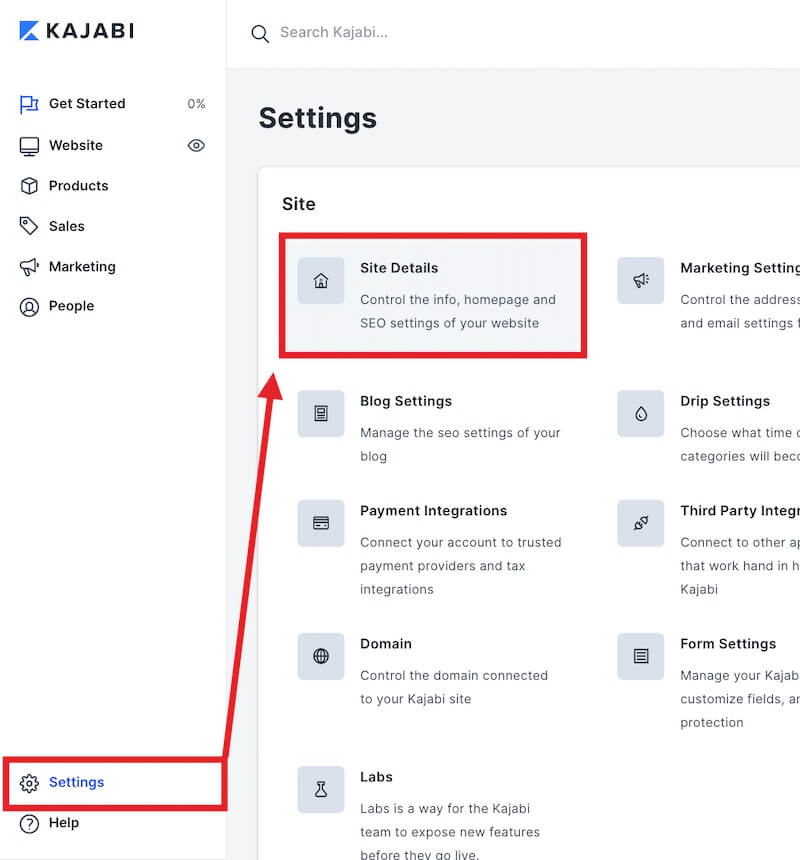Click the Drip Settings droplet icon
This screenshot has width=800, height=860.
[640, 413]
